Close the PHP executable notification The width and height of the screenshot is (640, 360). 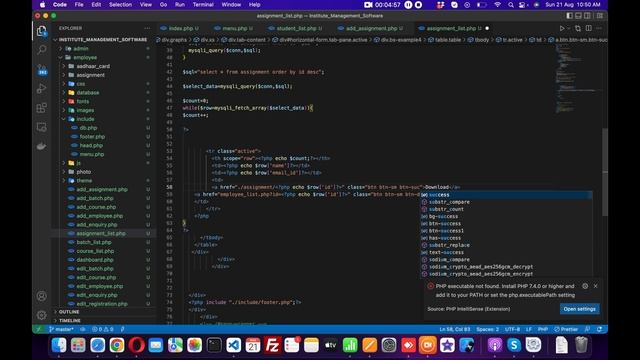point(596,286)
